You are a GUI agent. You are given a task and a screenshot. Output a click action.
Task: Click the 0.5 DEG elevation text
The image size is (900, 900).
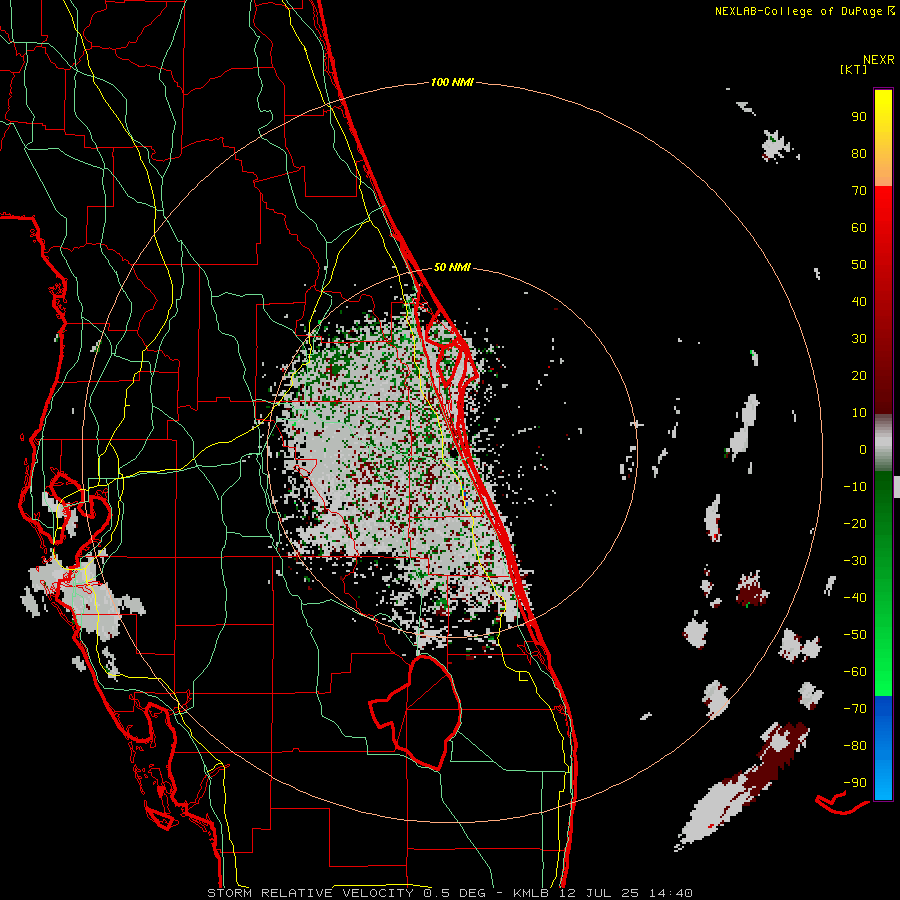point(454,893)
